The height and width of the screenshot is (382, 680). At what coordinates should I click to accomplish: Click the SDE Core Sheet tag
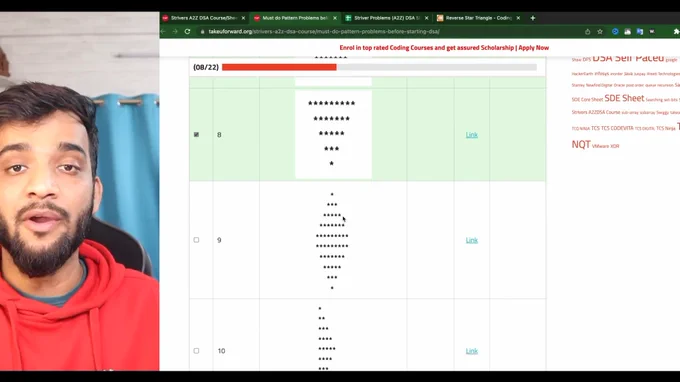pyautogui.click(x=587, y=100)
